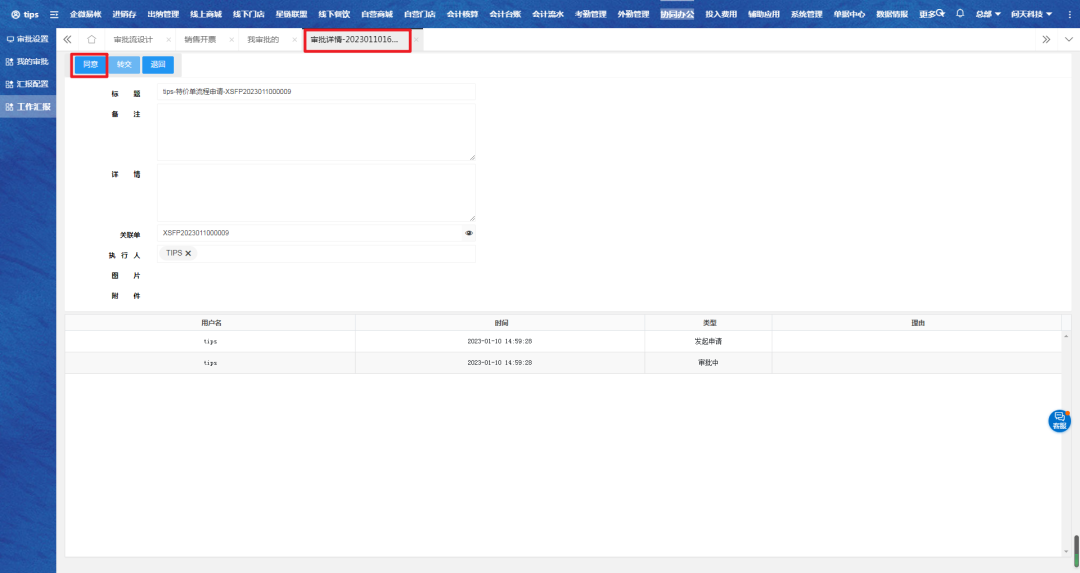Screen dimensions: 1080x573
Task: Open the 向天科技 account dropdown
Action: coord(1031,14)
